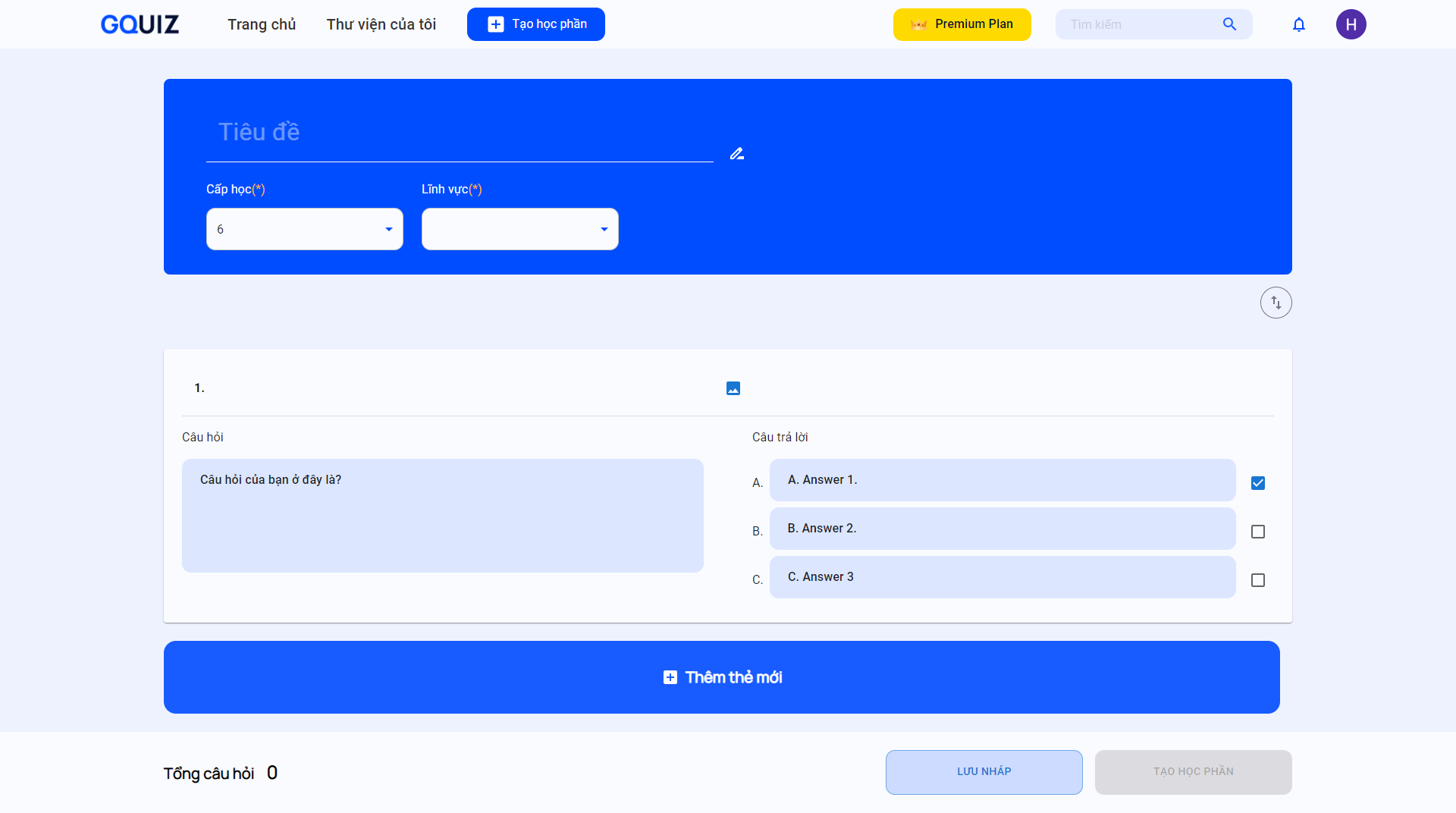The width and height of the screenshot is (1456, 813).
Task: Click the Premium Plan button
Action: click(962, 24)
